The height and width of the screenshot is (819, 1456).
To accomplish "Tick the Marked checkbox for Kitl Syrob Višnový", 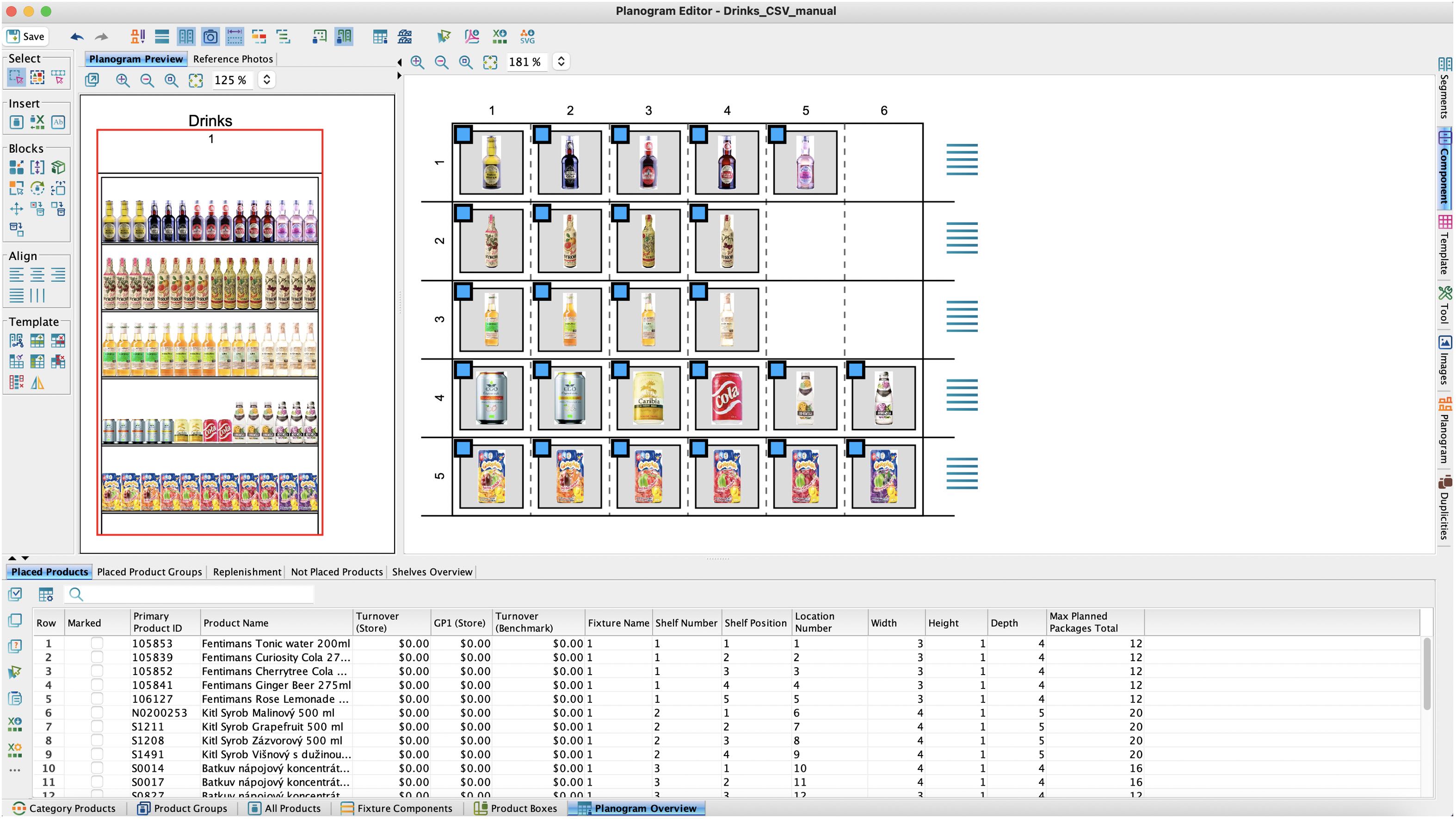I will pyautogui.click(x=97, y=754).
